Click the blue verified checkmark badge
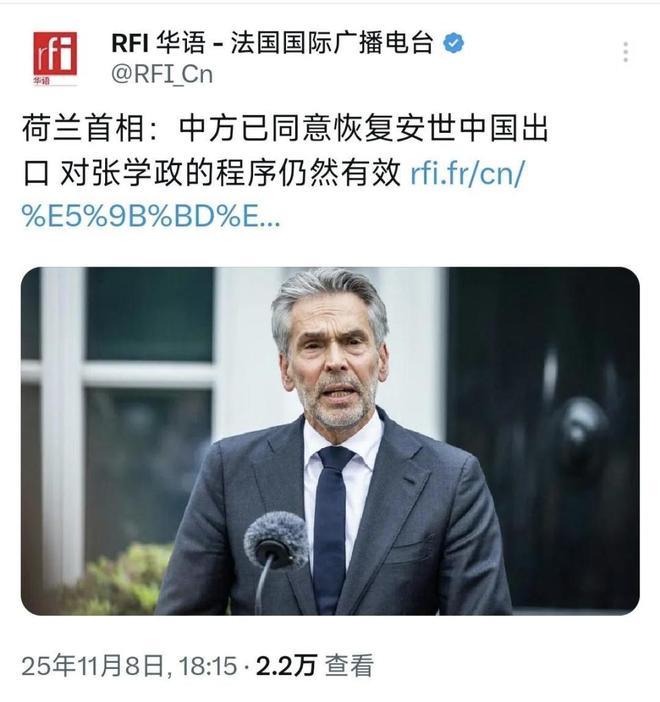The image size is (660, 702). click(453, 43)
